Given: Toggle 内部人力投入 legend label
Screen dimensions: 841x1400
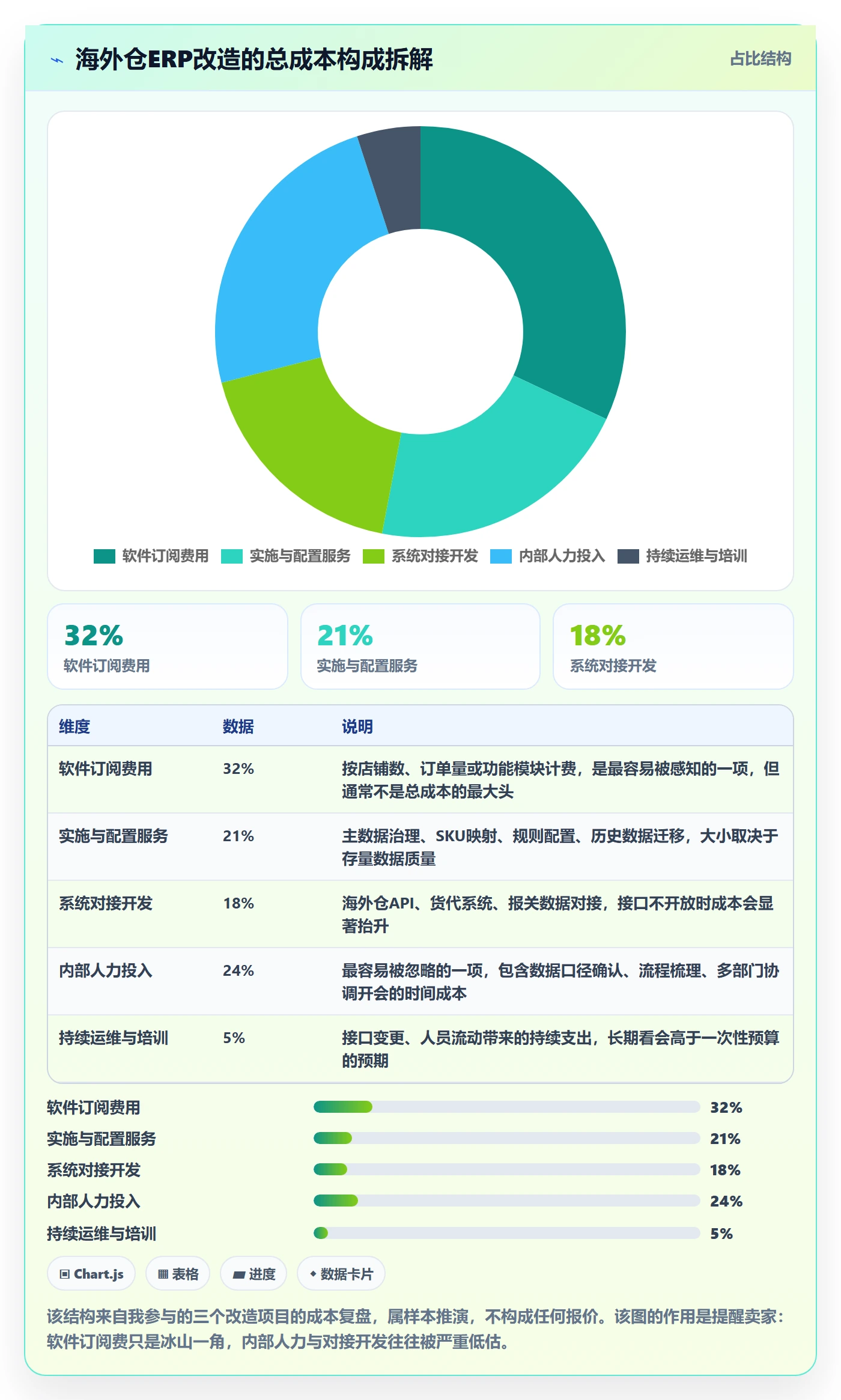Looking at the screenshot, I should (x=562, y=556).
